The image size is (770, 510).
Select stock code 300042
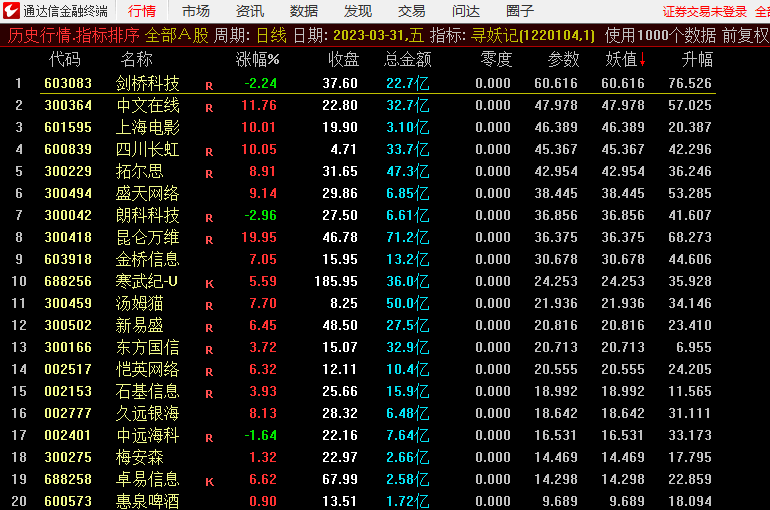[68, 215]
